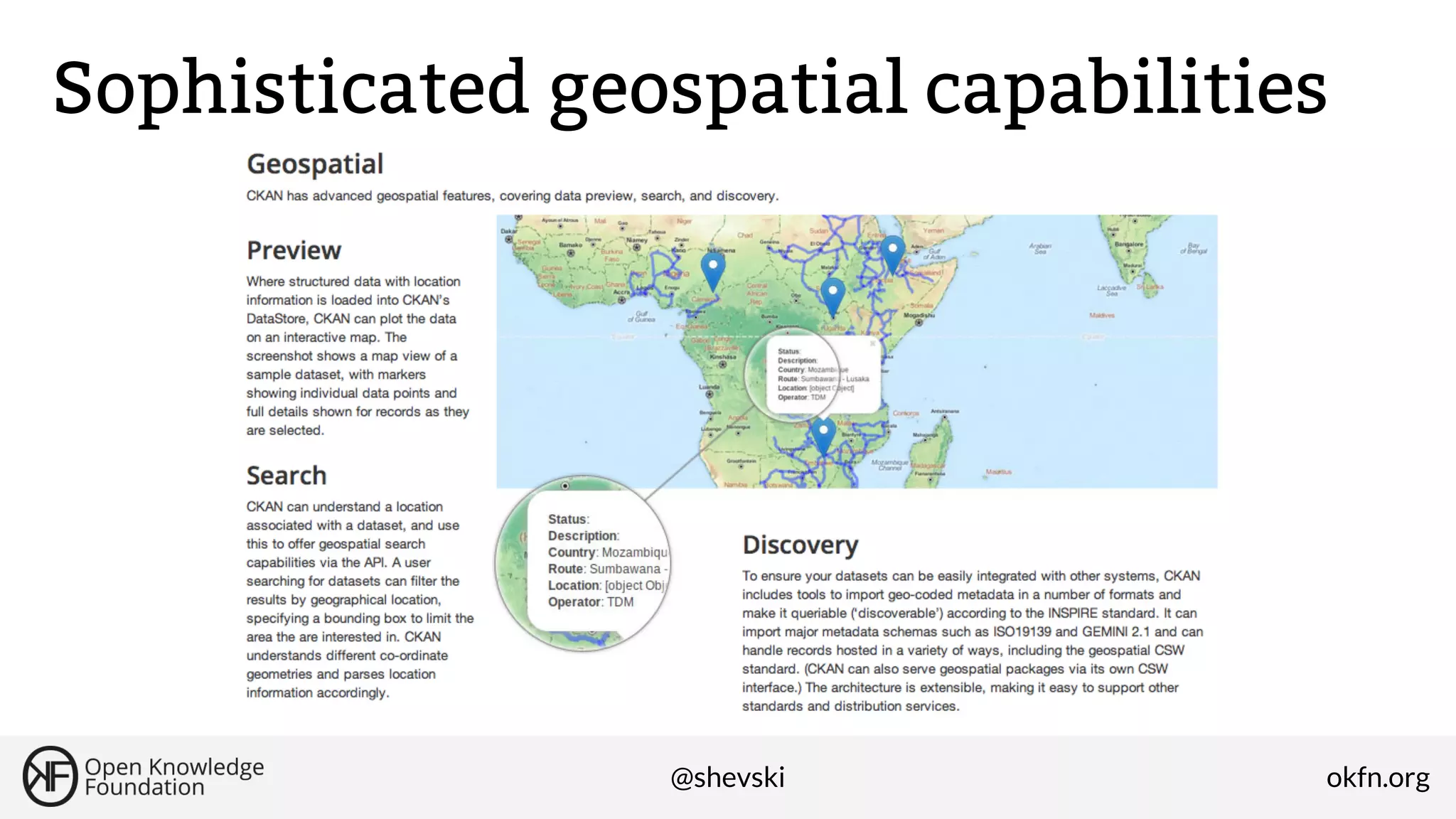Click the Operator: TDM line in map popup

(x=801, y=397)
